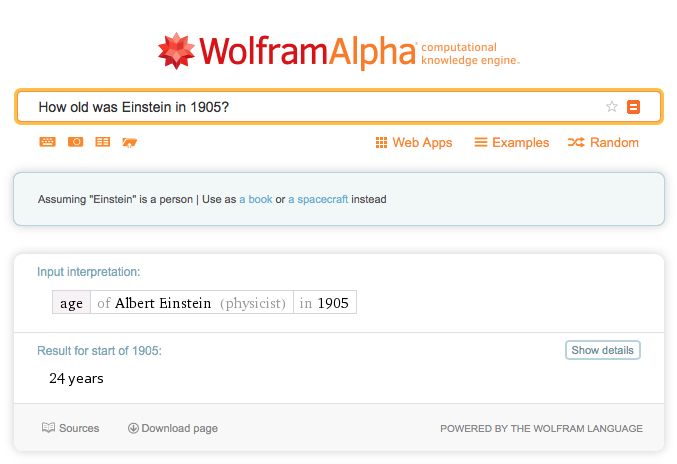Click 'Powered by the Wolfram Language' link
Screen dimensions: 677x464
click(541, 428)
